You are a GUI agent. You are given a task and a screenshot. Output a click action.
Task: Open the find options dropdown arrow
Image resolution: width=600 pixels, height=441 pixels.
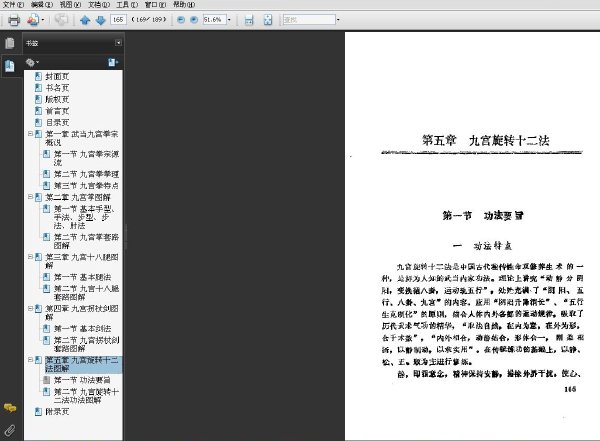point(338,20)
